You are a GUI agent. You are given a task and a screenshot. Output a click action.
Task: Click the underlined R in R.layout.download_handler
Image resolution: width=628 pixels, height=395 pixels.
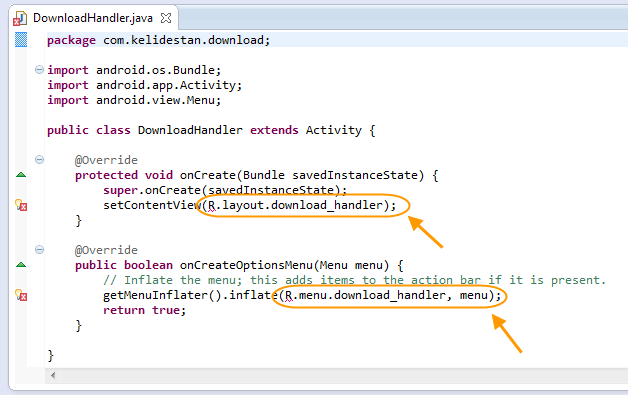coord(211,206)
